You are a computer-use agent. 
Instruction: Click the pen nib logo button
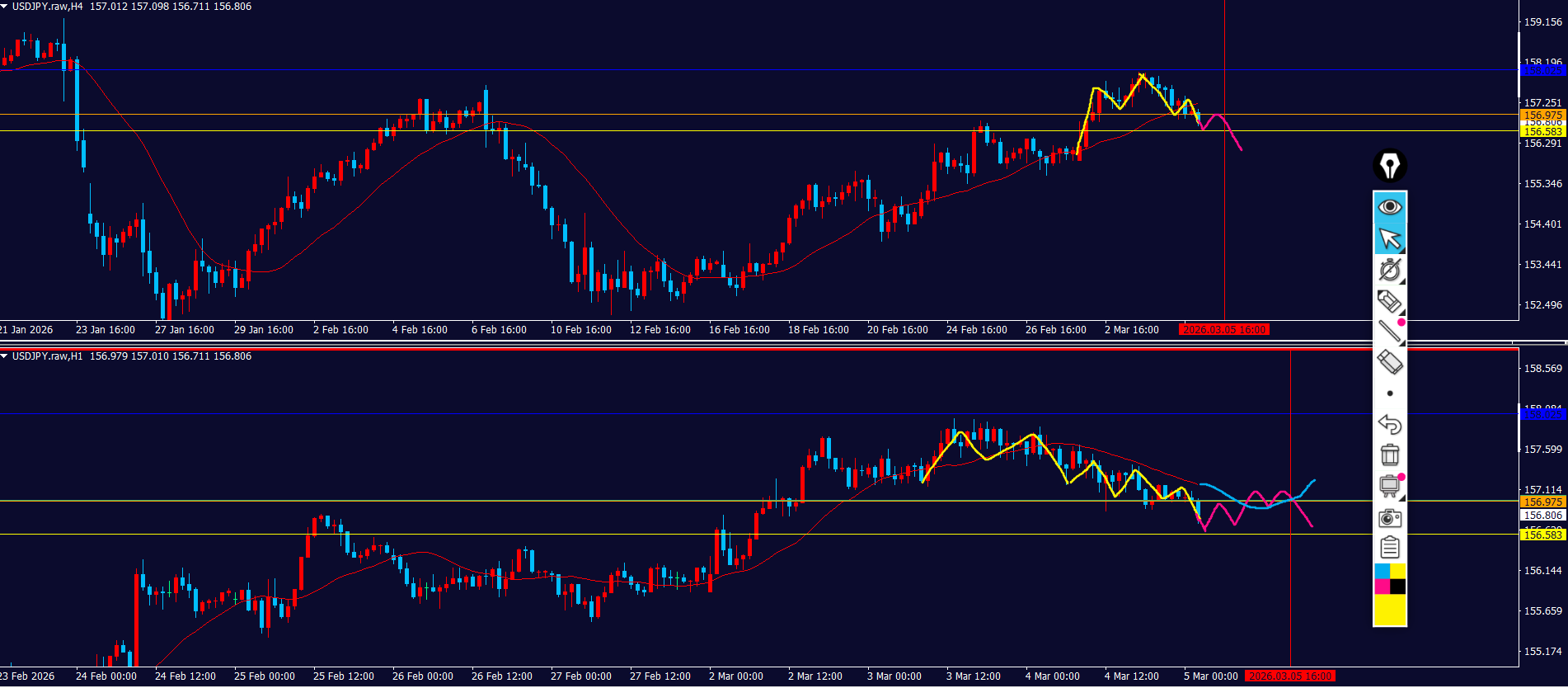pyautogui.click(x=1390, y=166)
